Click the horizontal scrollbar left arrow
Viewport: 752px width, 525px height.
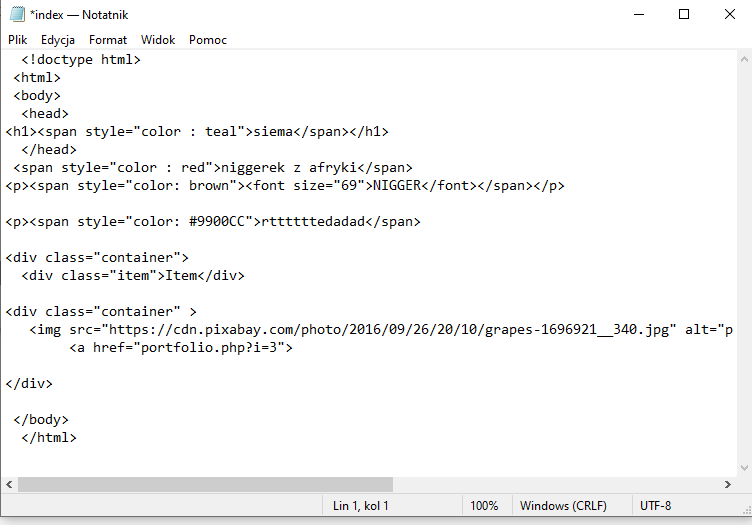point(9,484)
